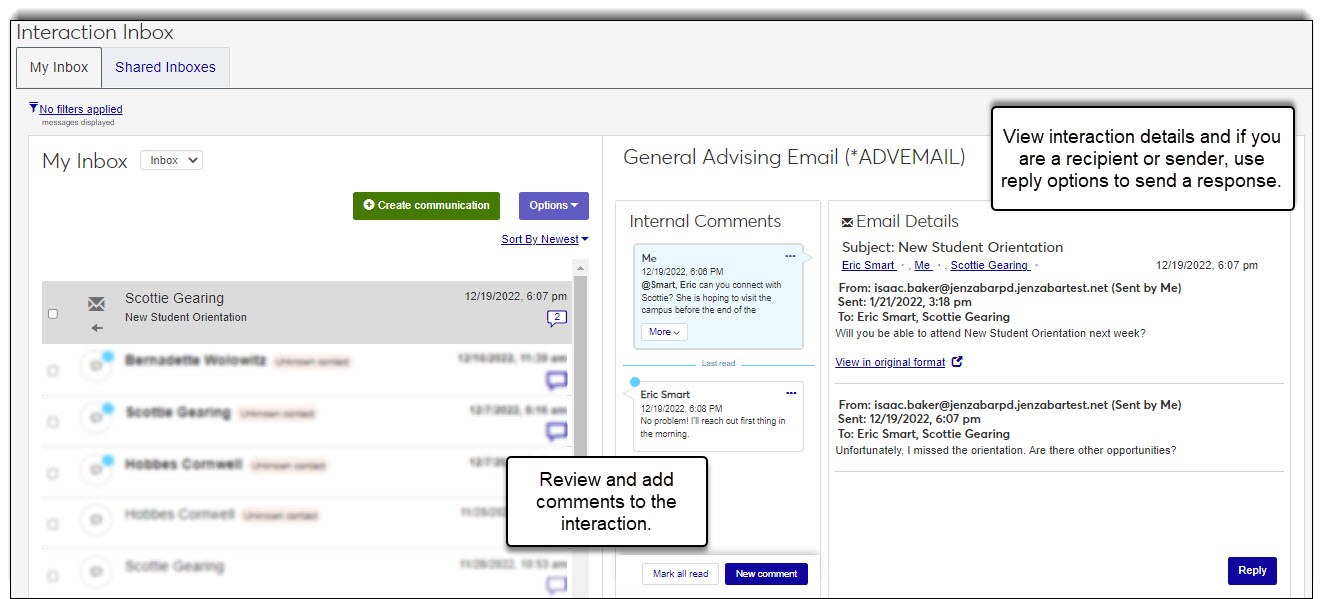Tick the checkbox beside the bold Hobbes Cornwell message
1323x599 pixels.
[53, 474]
